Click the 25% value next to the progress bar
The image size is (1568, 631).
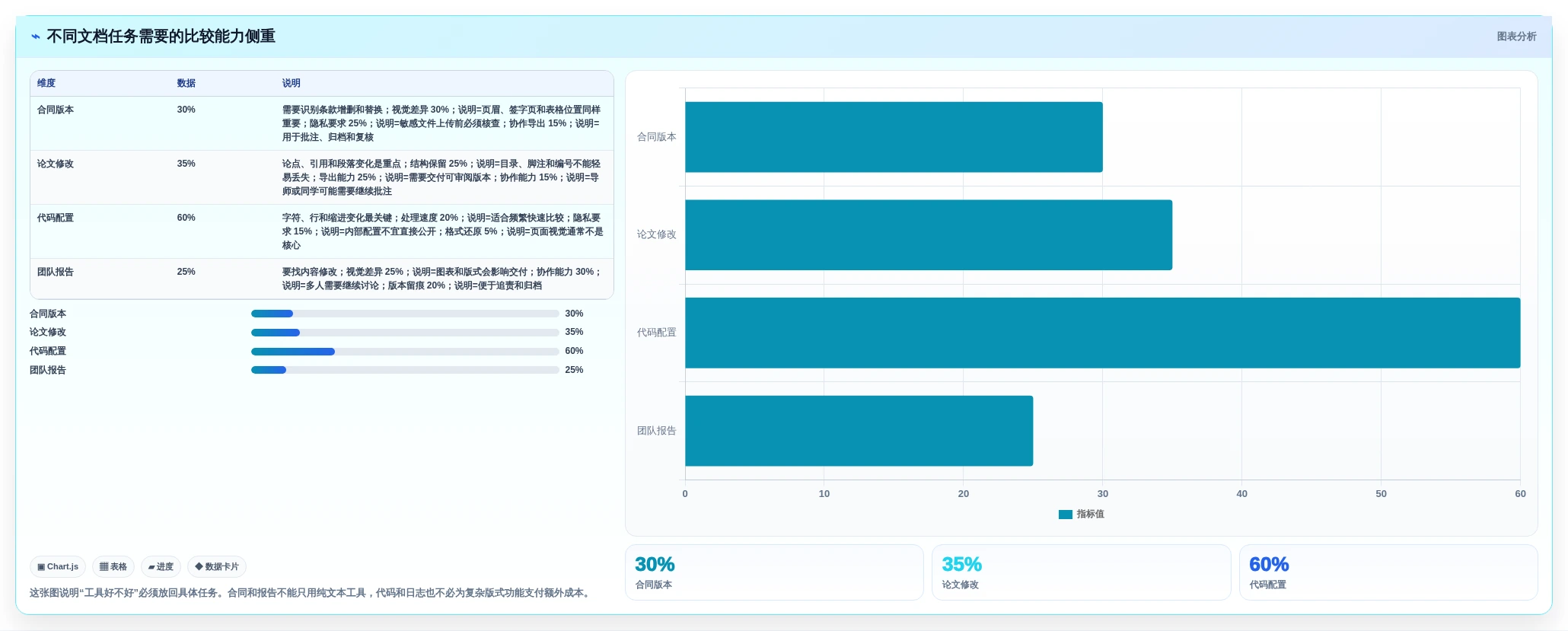574,370
